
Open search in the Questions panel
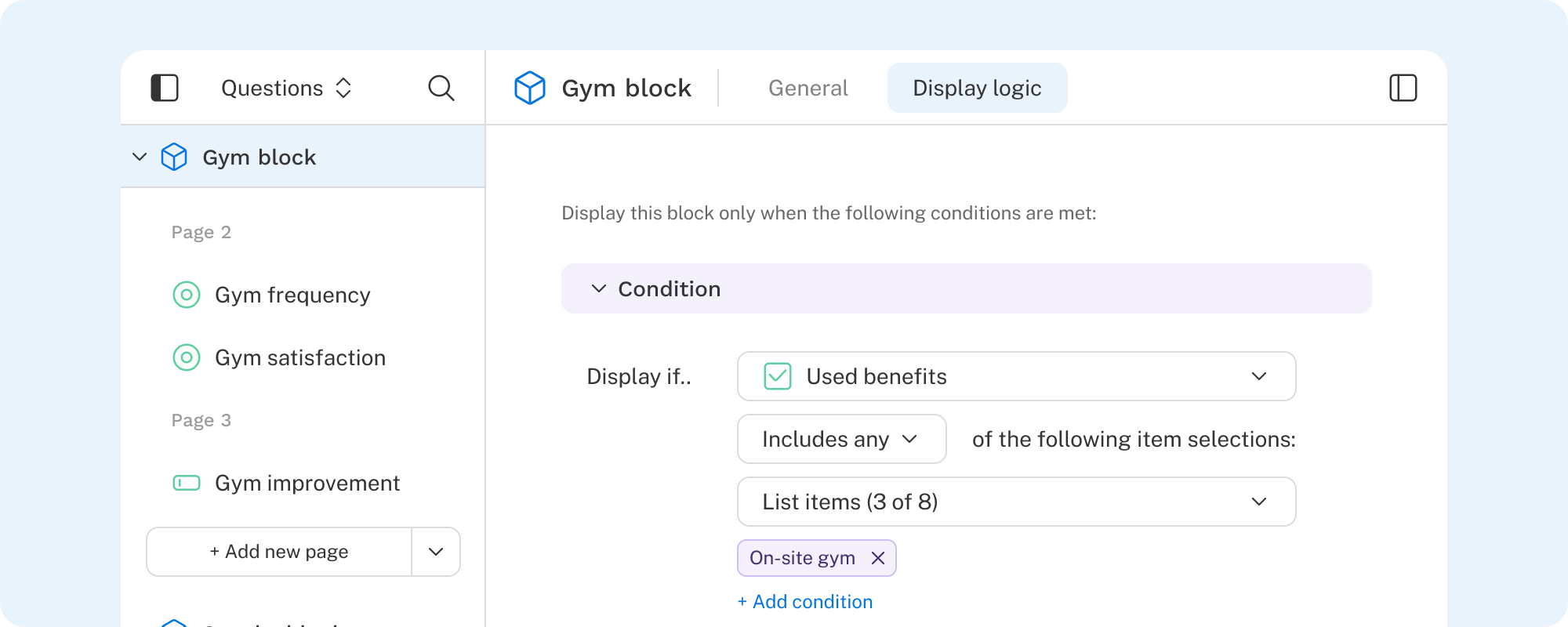point(441,88)
